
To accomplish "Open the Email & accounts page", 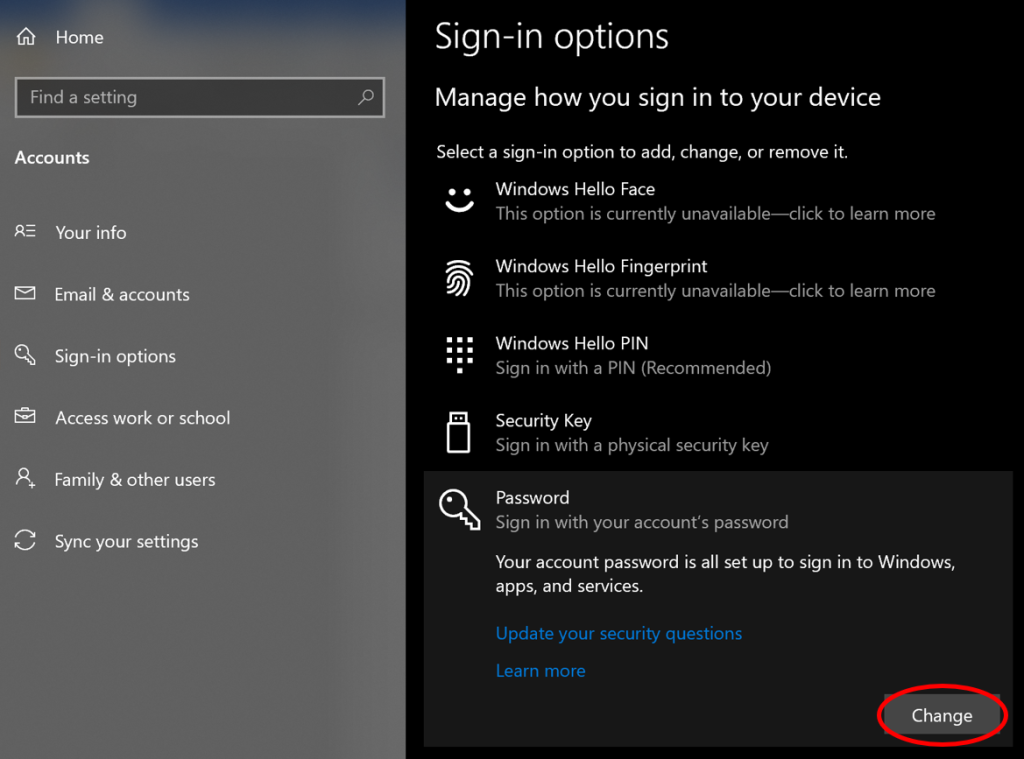I will [x=122, y=294].
